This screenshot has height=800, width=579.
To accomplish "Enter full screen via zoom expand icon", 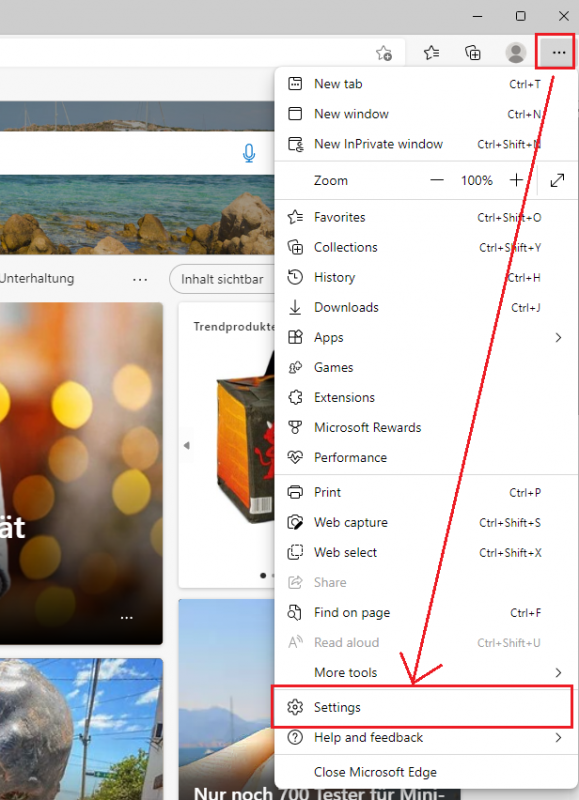I will 557,180.
